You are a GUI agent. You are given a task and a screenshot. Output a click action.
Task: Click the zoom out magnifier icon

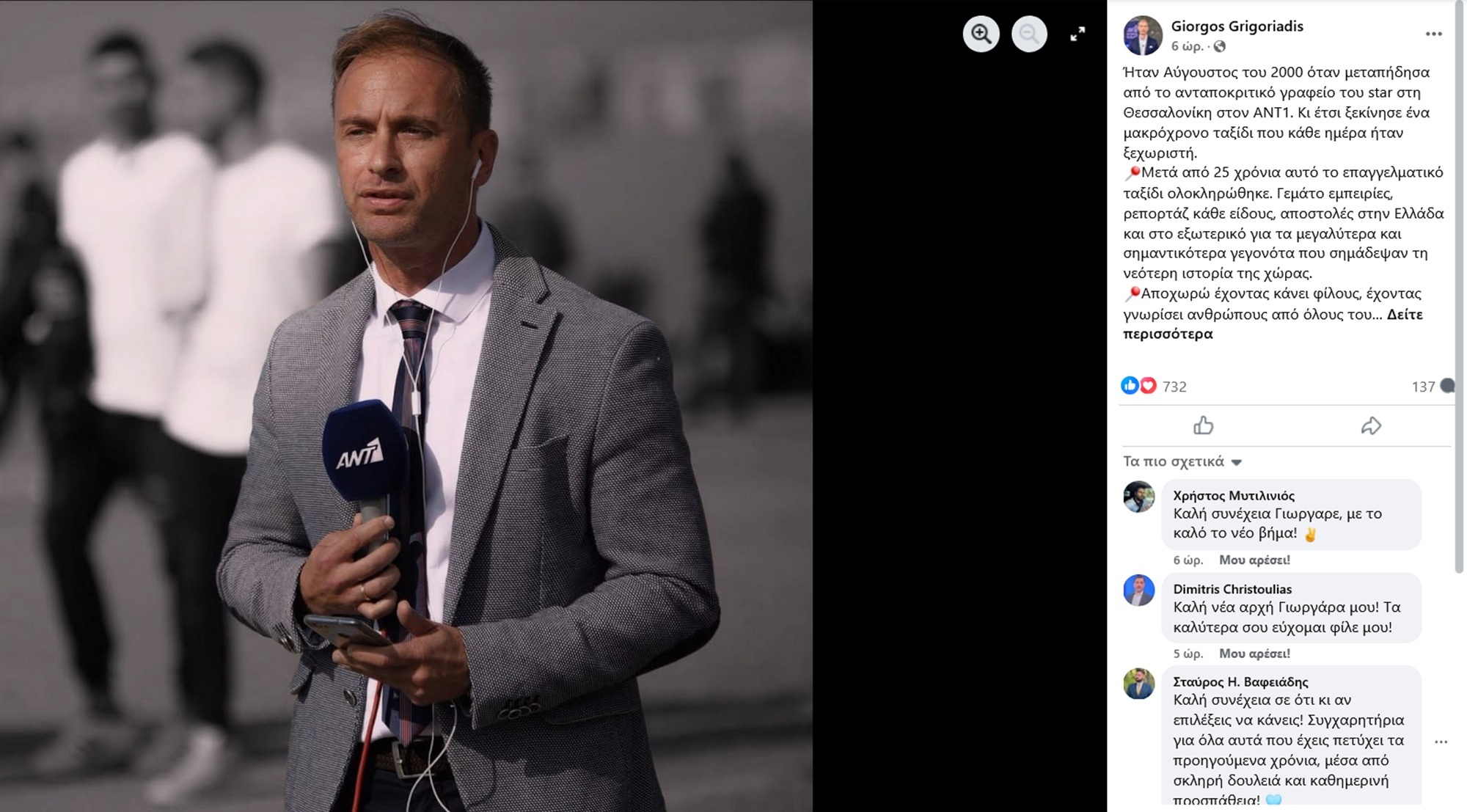coord(1029,34)
